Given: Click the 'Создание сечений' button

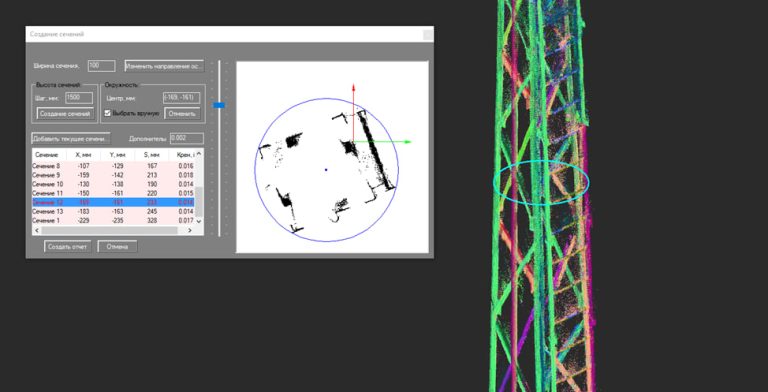Looking at the screenshot, I should tap(65, 114).
